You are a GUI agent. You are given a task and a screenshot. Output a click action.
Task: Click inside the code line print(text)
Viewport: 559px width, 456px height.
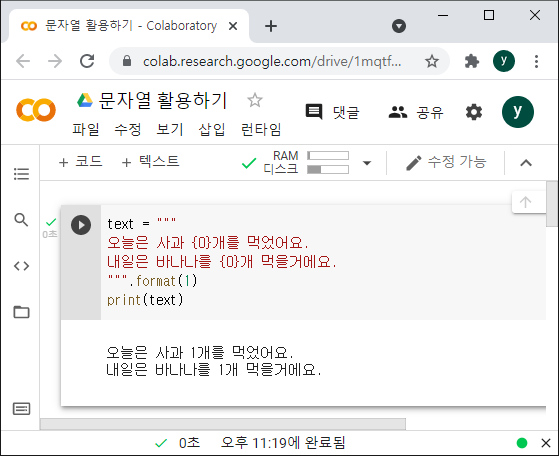(x=145, y=300)
